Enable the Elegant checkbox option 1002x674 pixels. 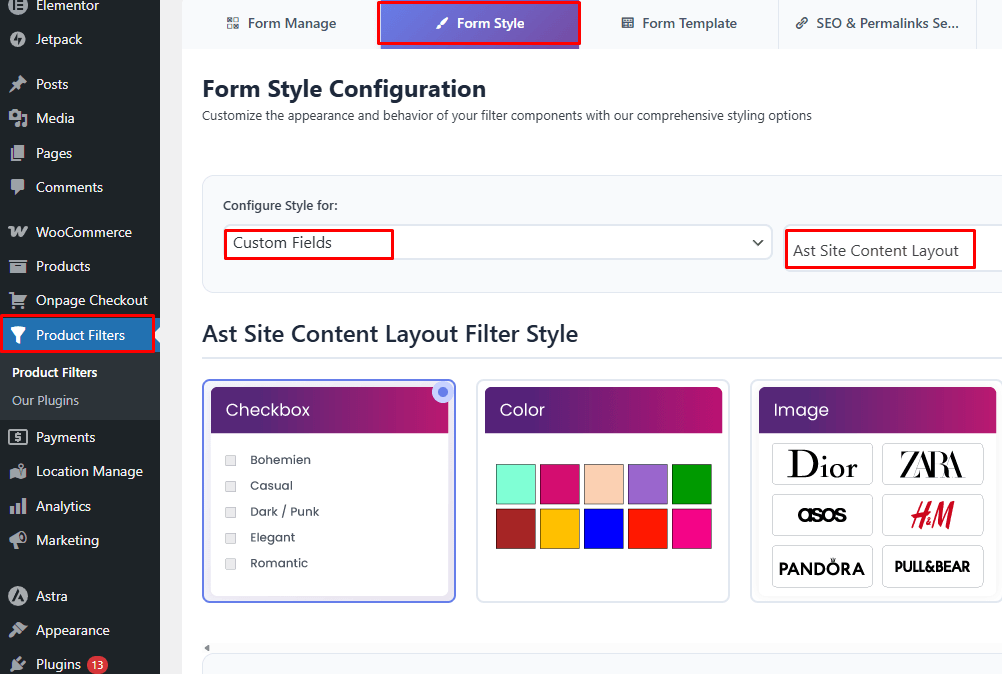click(x=231, y=537)
